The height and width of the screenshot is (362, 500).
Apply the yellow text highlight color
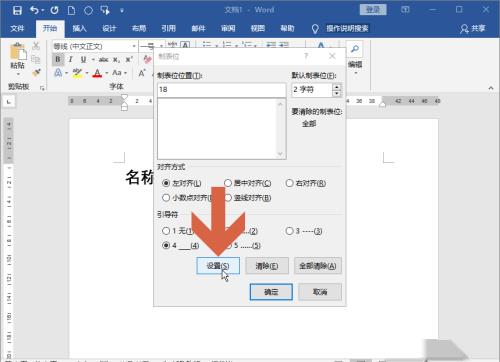click(x=77, y=73)
